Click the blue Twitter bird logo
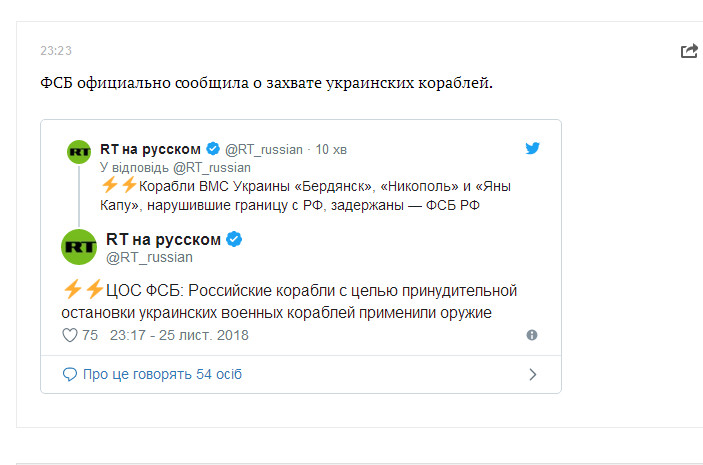The width and height of the screenshot is (703, 465). pyautogui.click(x=533, y=148)
